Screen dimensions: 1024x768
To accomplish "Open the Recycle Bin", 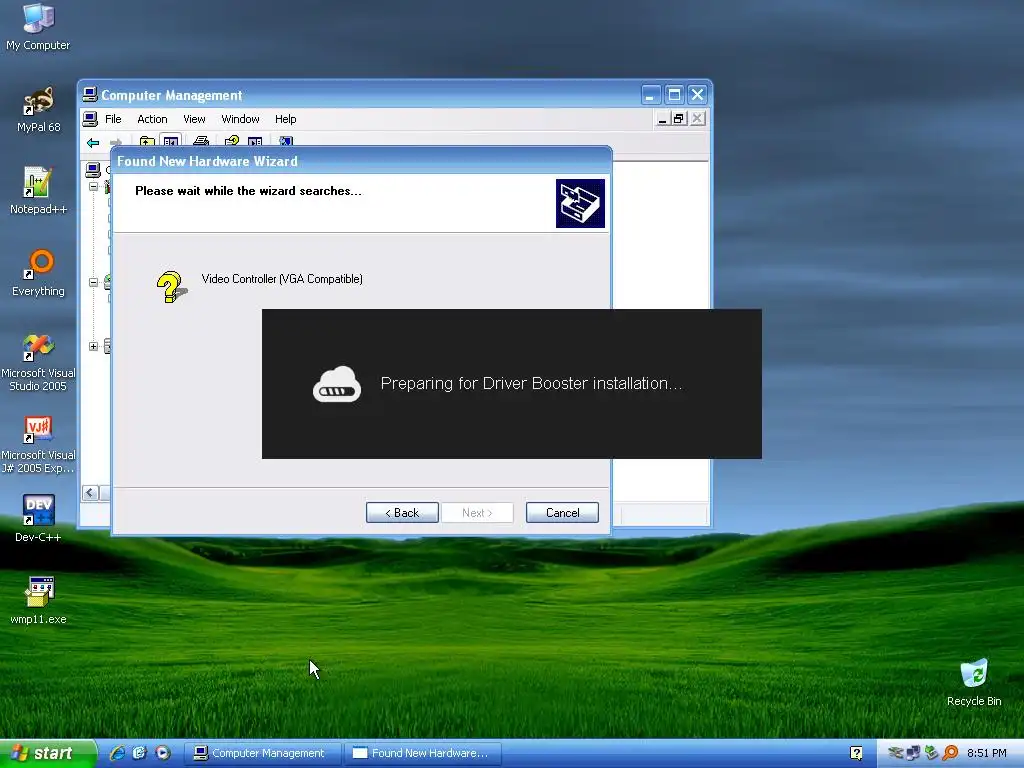I will click(974, 682).
